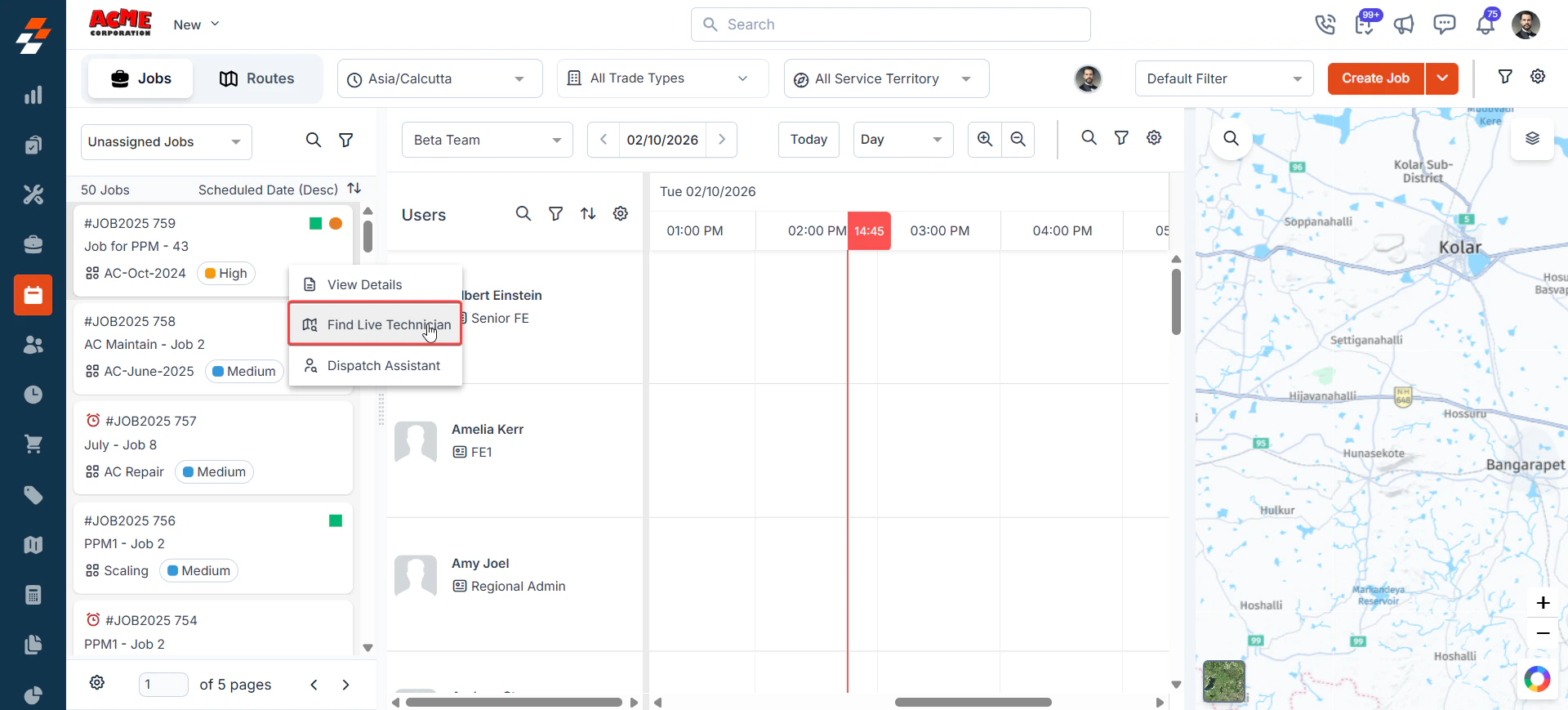1568x710 pixels.
Task: Open the highlighted calendar scheduler sidebar icon
Action: [33, 295]
